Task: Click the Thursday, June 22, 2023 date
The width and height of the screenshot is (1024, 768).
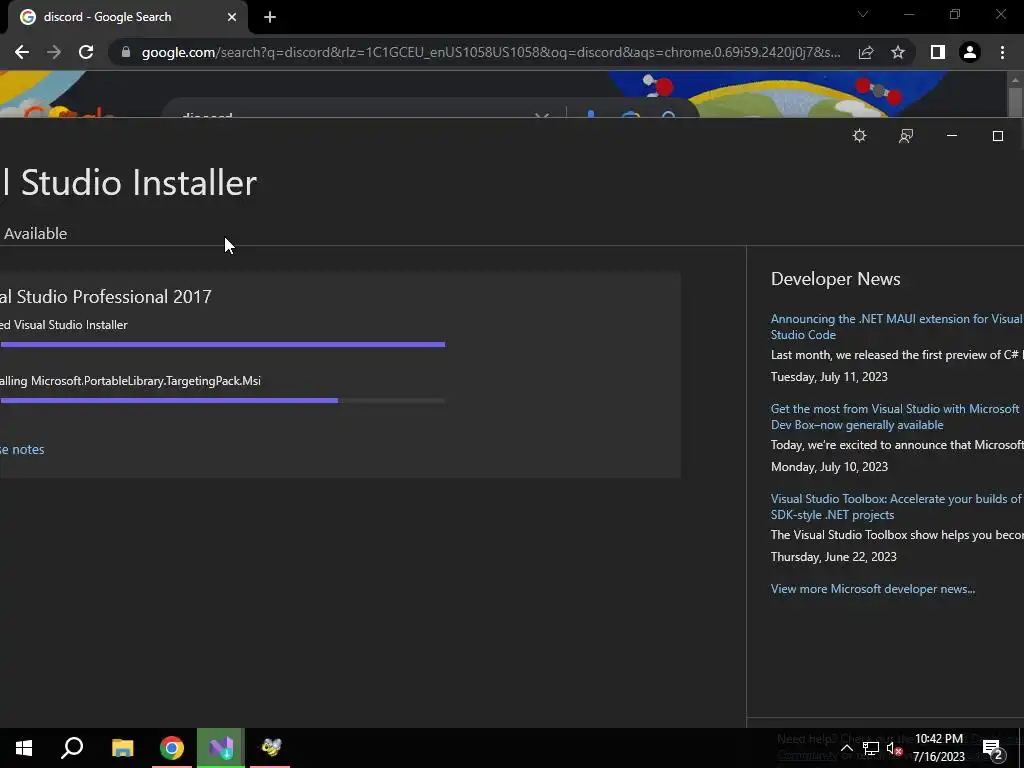Action: point(833,557)
